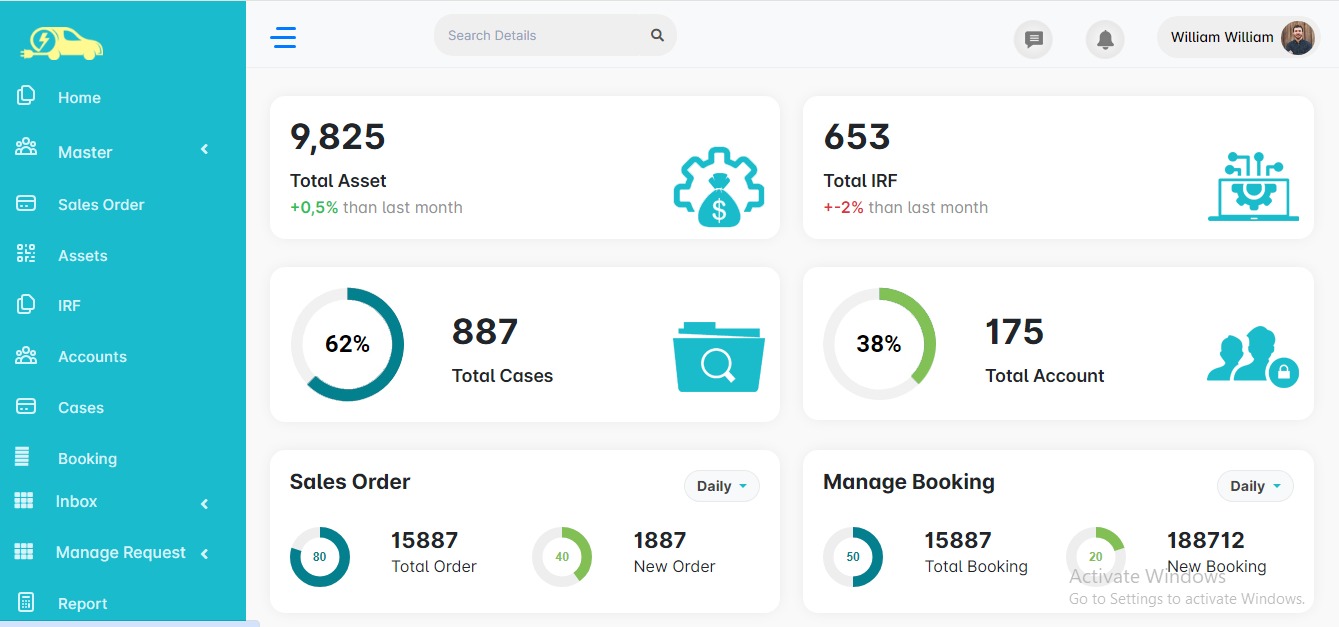Click the Total Account locked users icon
Image resolution: width=1339 pixels, height=627 pixels.
(x=1252, y=357)
